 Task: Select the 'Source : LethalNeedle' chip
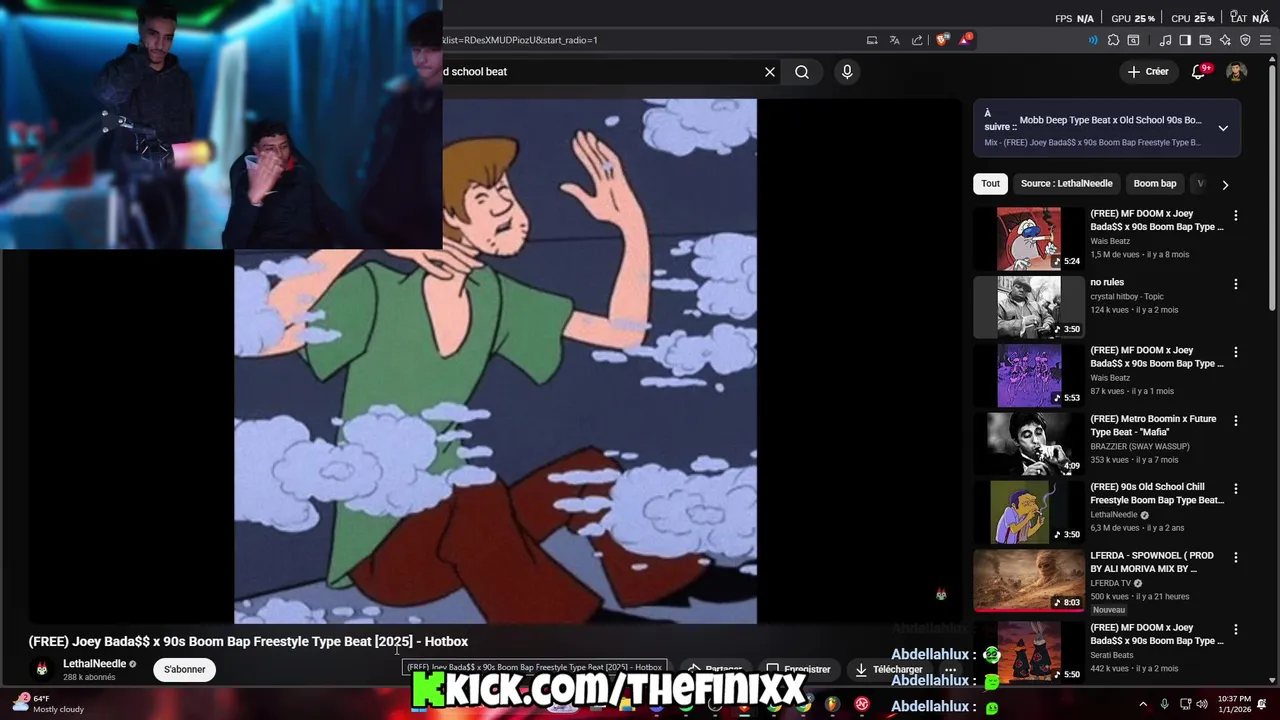(x=1066, y=184)
